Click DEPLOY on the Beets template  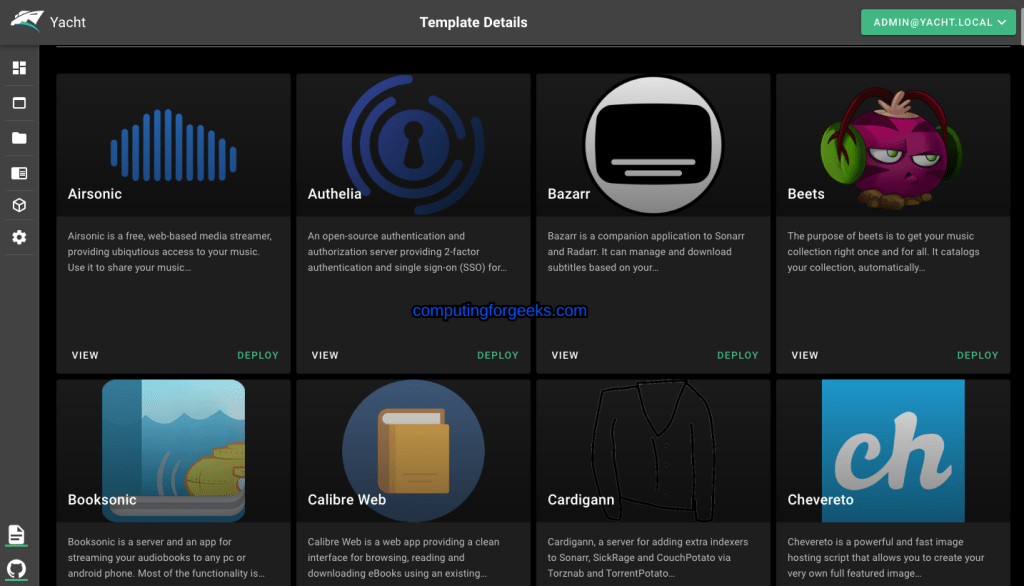coord(977,355)
